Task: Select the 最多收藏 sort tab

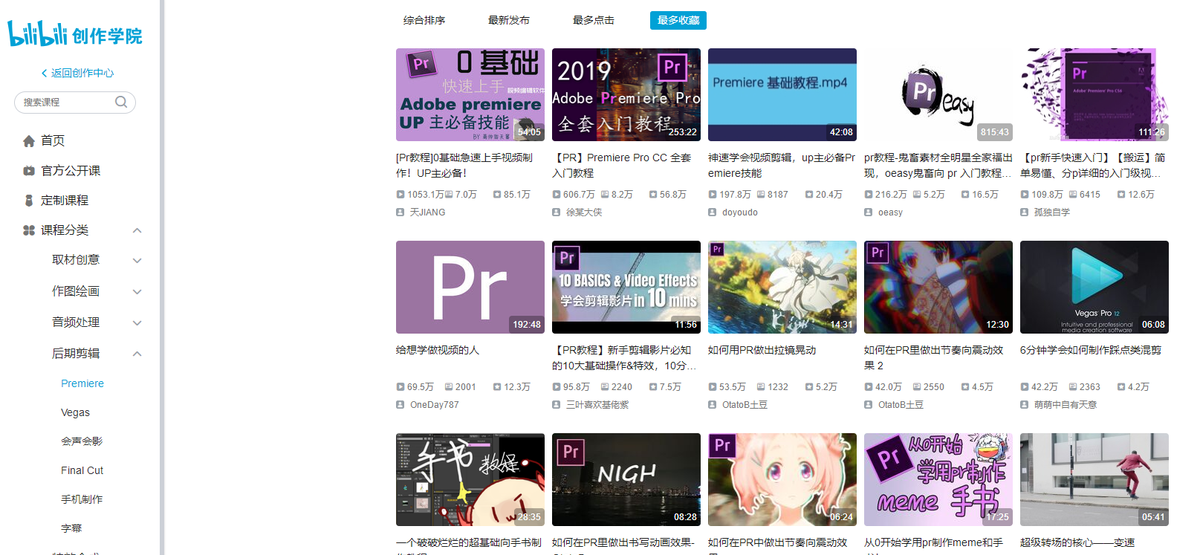Action: (x=678, y=20)
